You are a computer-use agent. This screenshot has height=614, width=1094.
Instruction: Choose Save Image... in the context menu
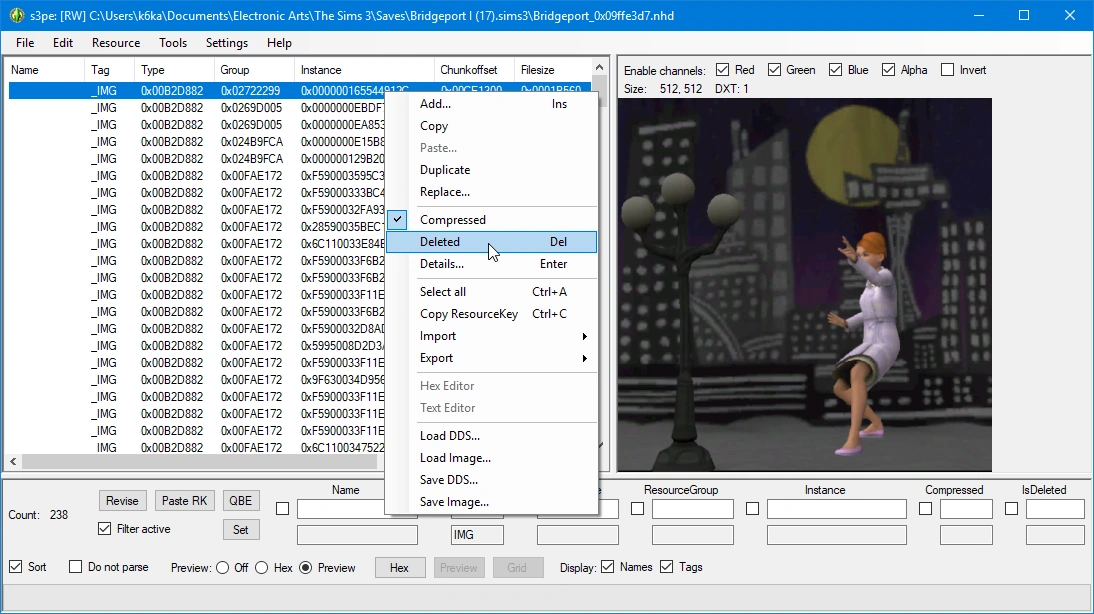pyautogui.click(x=492, y=502)
